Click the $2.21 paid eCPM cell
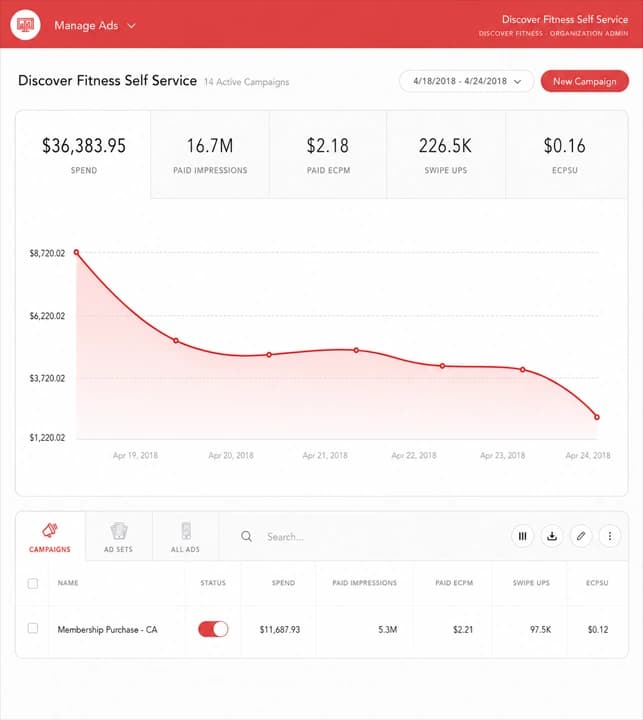The width and height of the screenshot is (643, 720). 463,630
